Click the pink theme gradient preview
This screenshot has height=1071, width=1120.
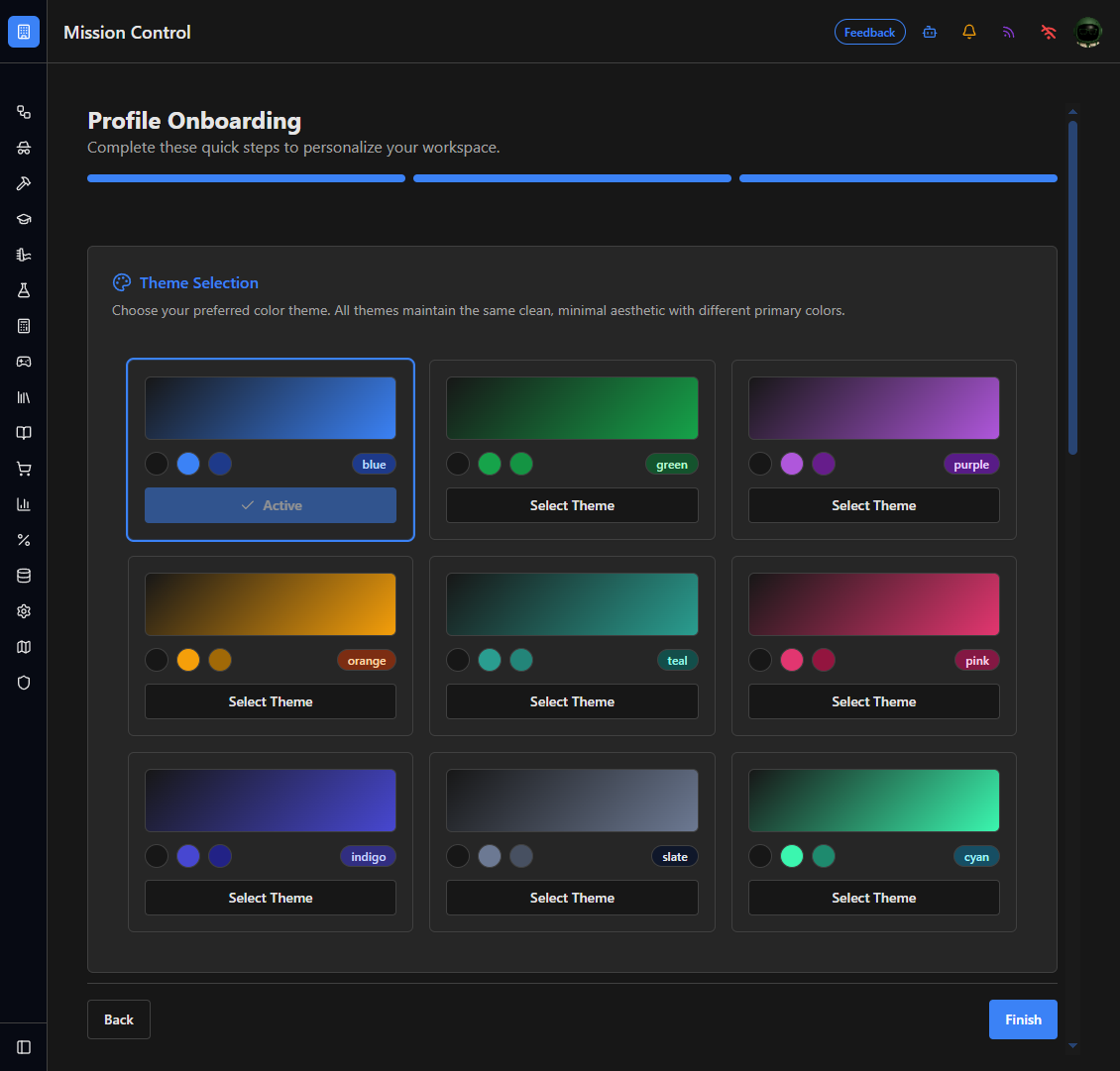pos(873,604)
